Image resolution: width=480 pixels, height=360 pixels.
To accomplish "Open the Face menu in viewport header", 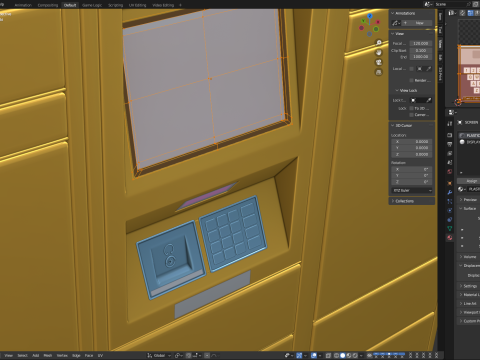I will coord(89,355).
